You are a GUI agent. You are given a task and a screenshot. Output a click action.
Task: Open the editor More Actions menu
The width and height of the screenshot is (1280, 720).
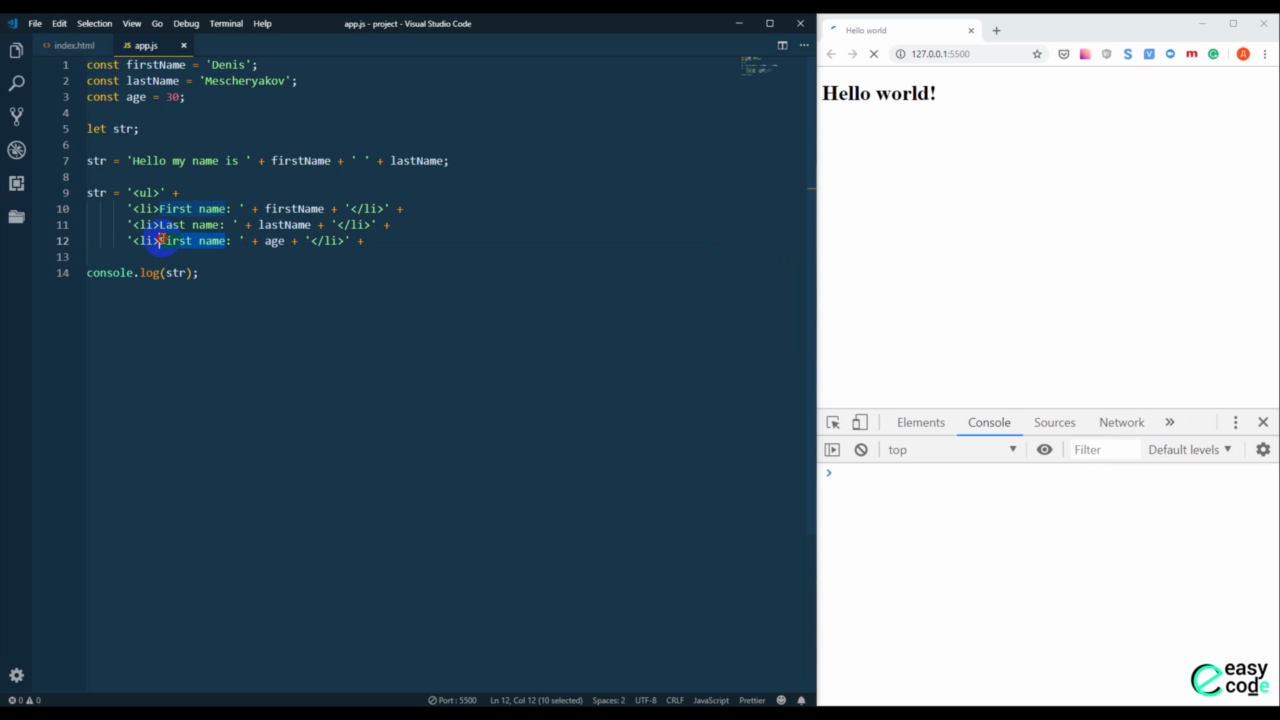pyautogui.click(x=803, y=45)
